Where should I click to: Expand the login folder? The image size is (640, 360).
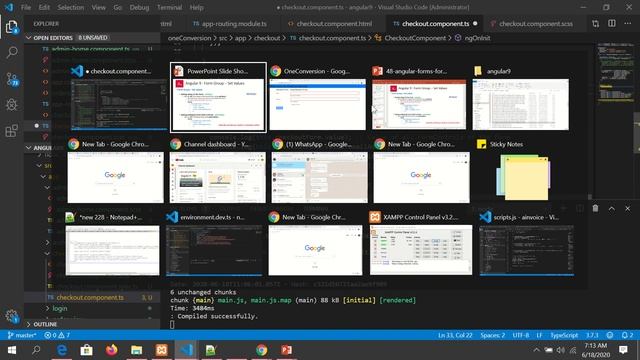tap(60, 308)
